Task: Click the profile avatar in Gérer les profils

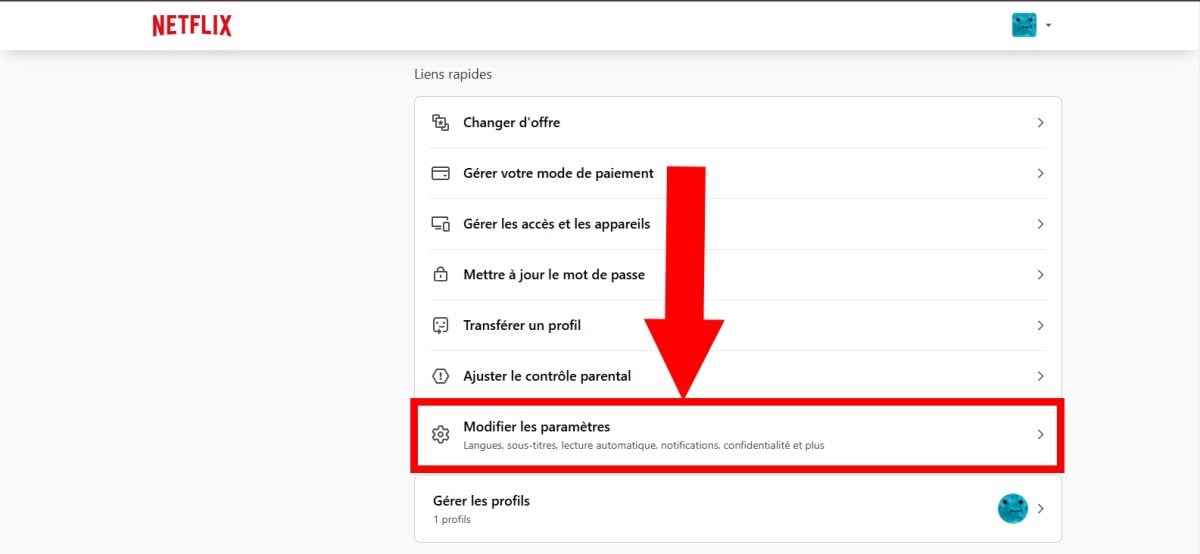Action: point(1013,508)
